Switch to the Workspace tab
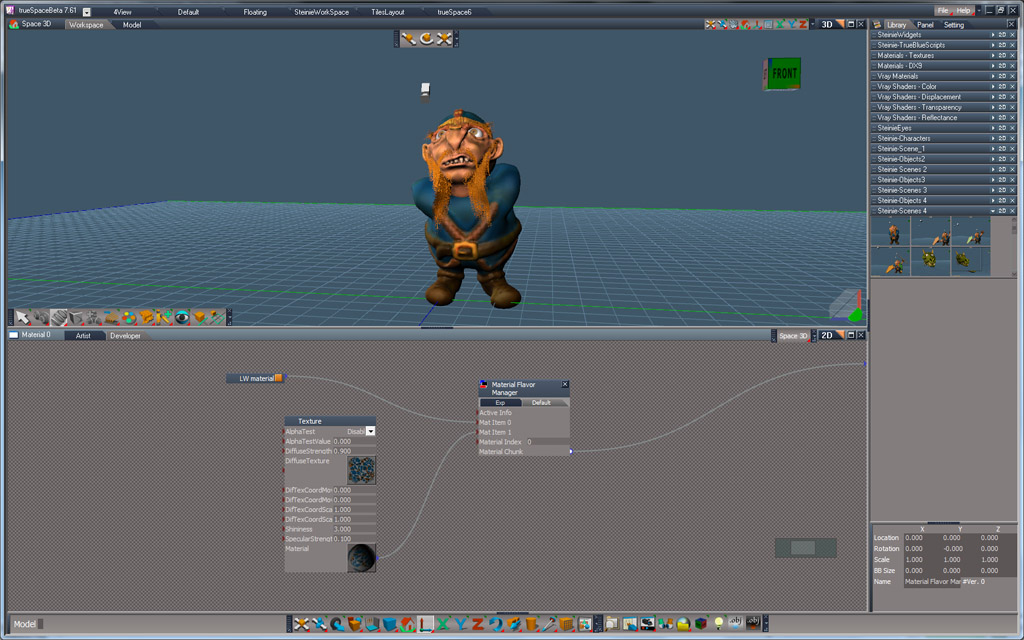This screenshot has width=1024, height=640. point(86,25)
